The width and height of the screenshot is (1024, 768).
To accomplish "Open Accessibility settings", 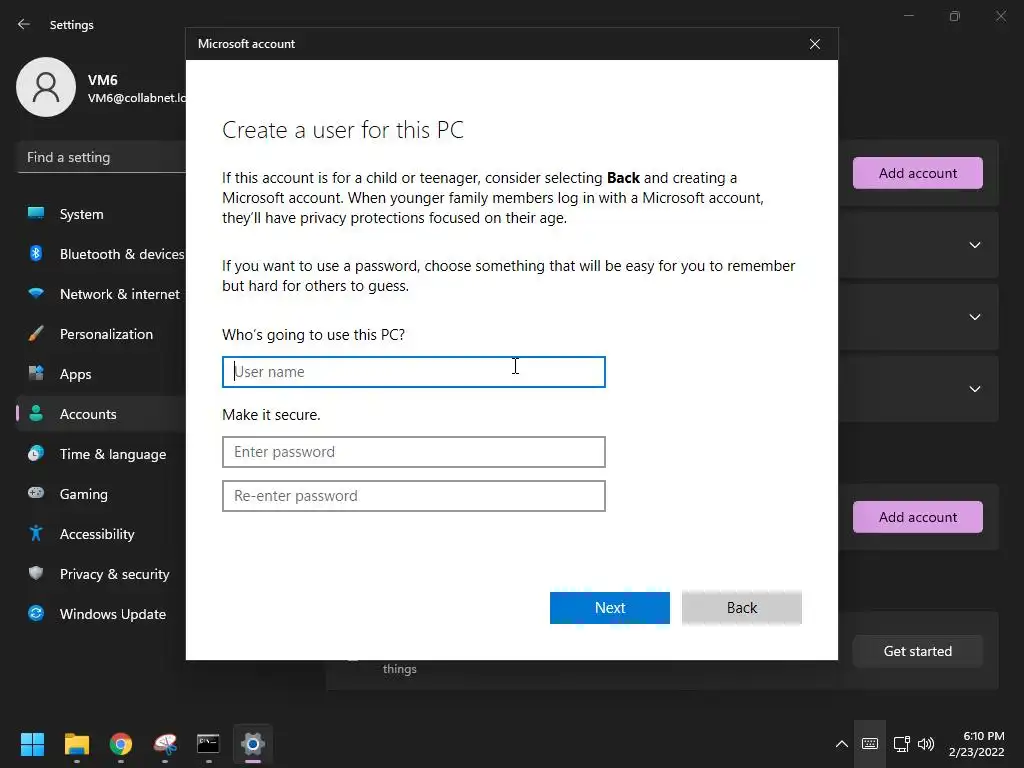I will [101, 534].
